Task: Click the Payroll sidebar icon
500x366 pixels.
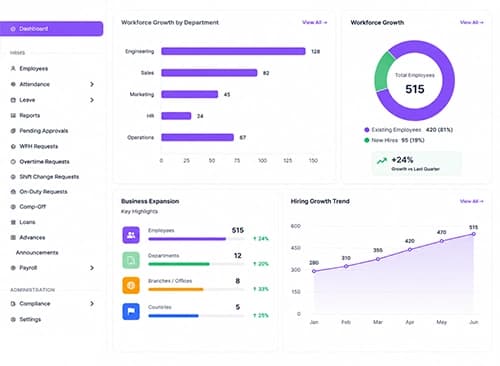Action: click(13, 268)
